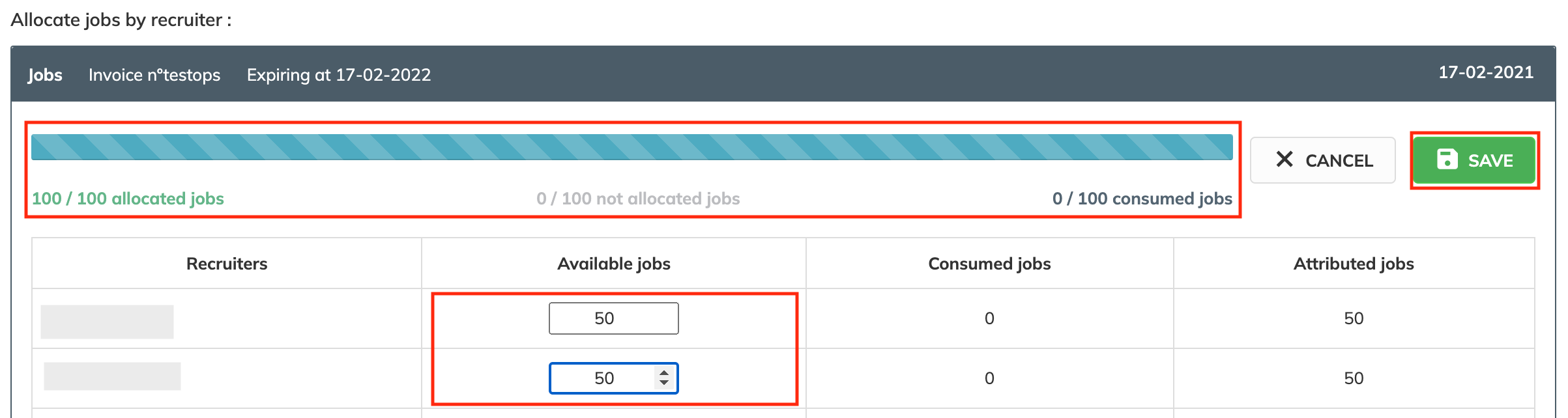Select the Jobs label in the header bar
This screenshot has width=1568, height=418.
coord(45,75)
